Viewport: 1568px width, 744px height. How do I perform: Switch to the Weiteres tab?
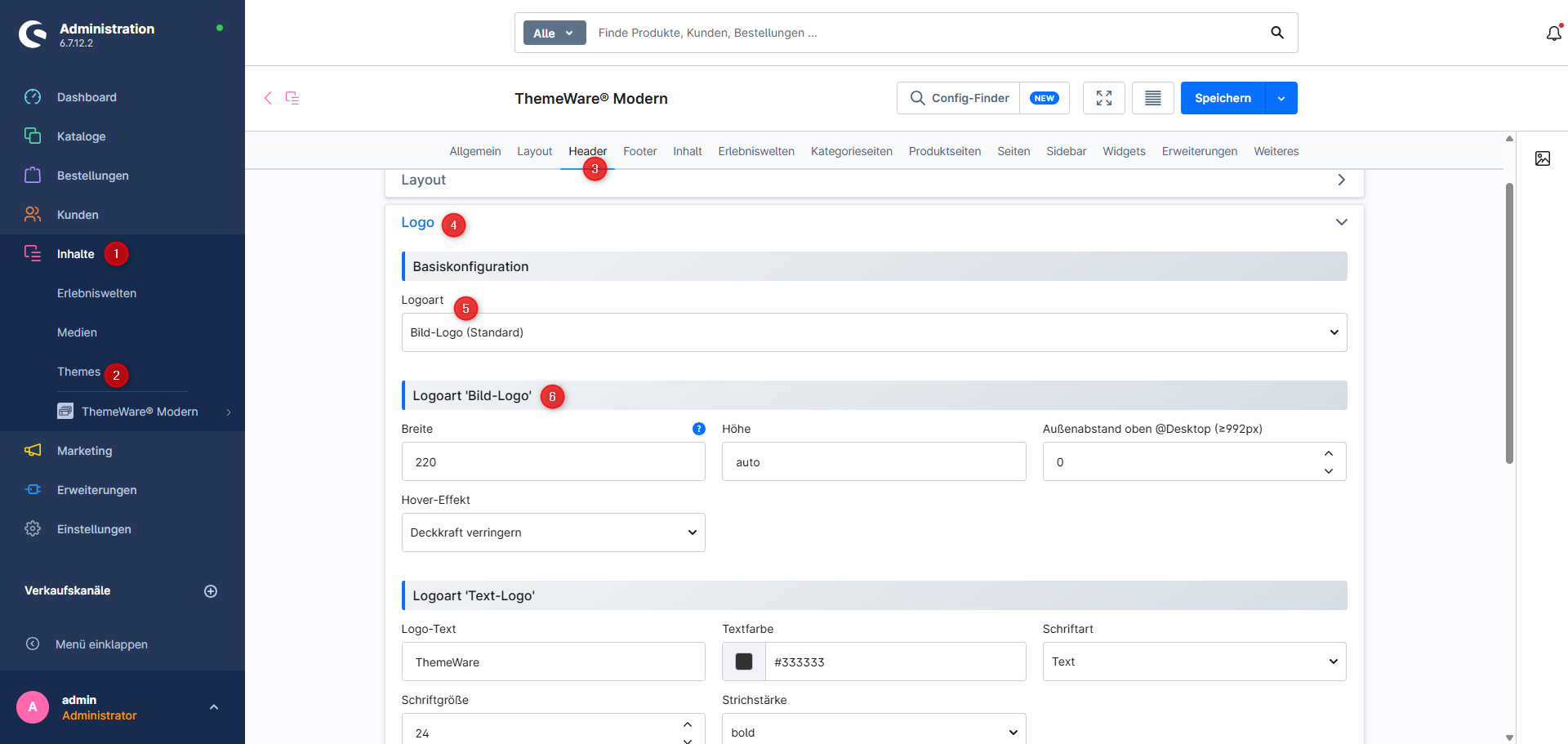(x=1276, y=151)
